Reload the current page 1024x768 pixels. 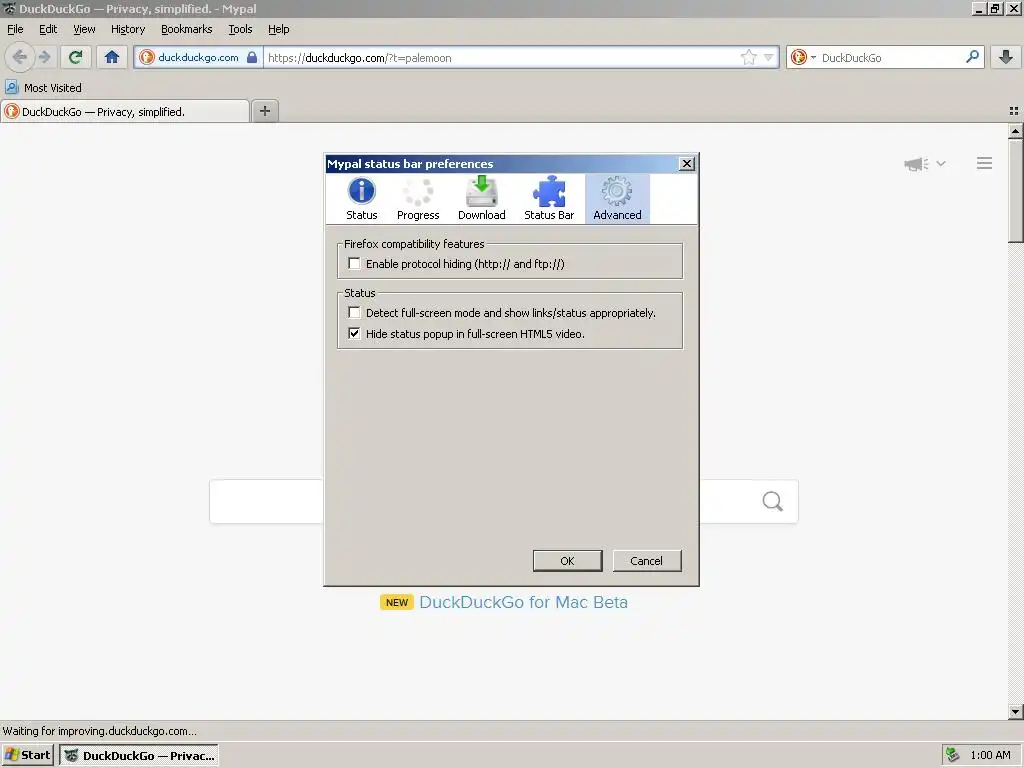75,57
